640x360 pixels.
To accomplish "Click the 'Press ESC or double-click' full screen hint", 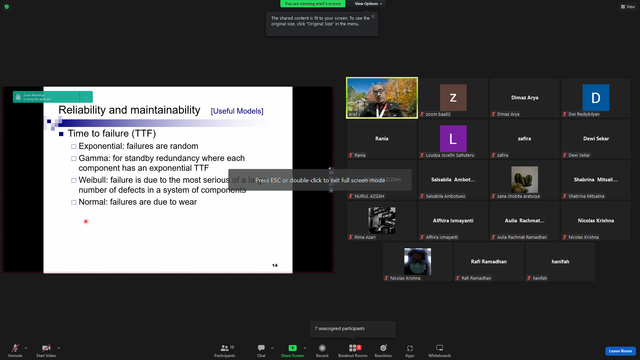I will click(x=320, y=180).
